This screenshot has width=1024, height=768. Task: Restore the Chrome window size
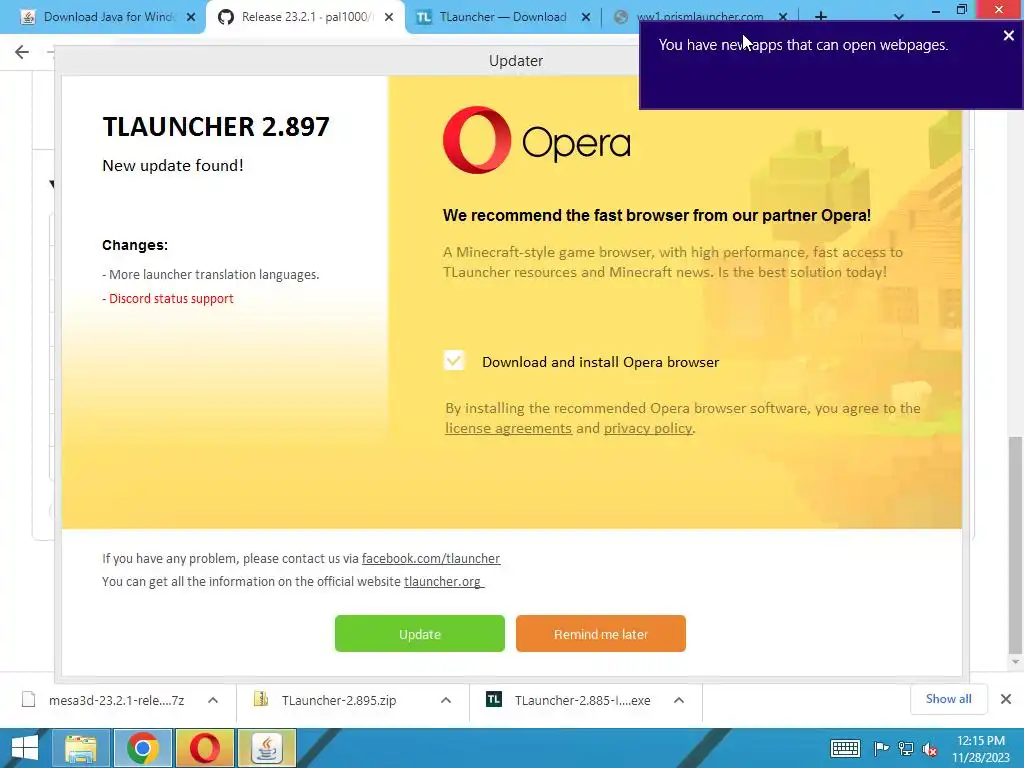(x=962, y=10)
